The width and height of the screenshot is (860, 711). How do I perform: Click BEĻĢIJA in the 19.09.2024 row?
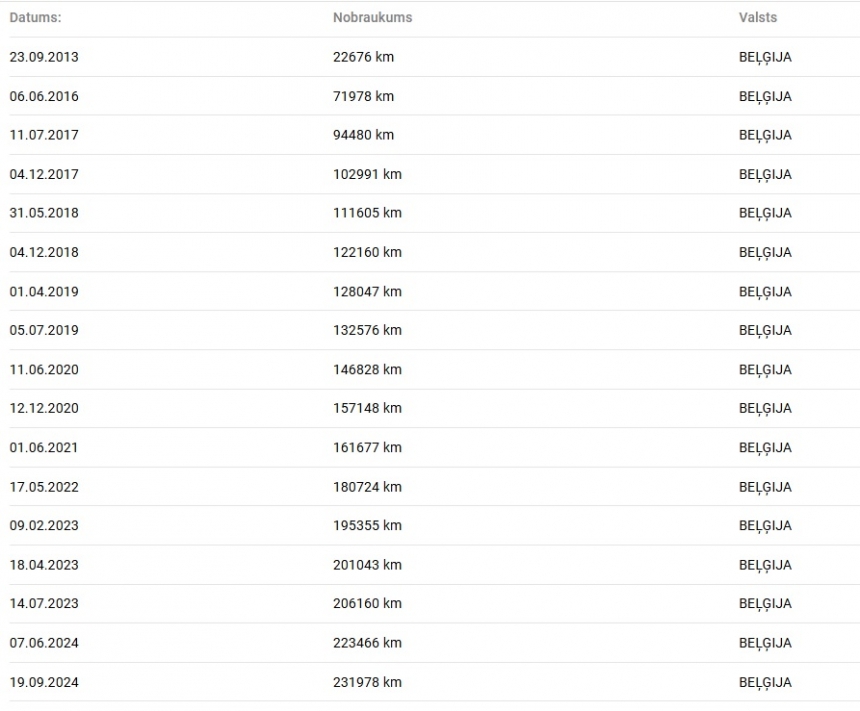765,682
